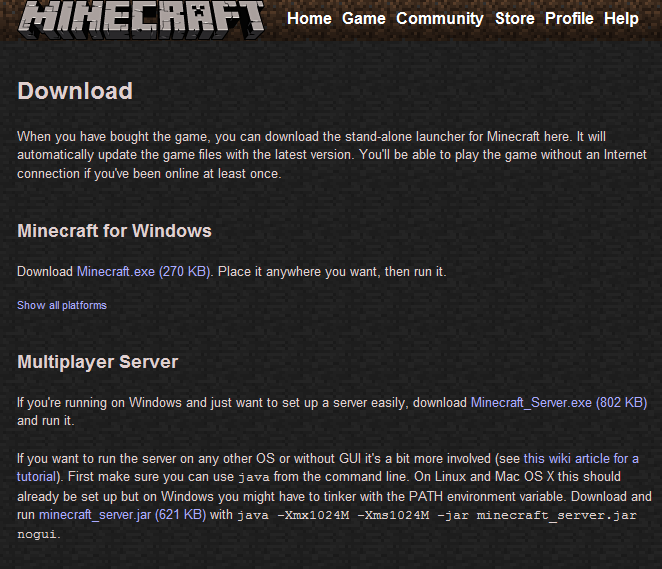Download Minecraft_Server.exe (802 KB)
The width and height of the screenshot is (662, 569).
pos(559,403)
